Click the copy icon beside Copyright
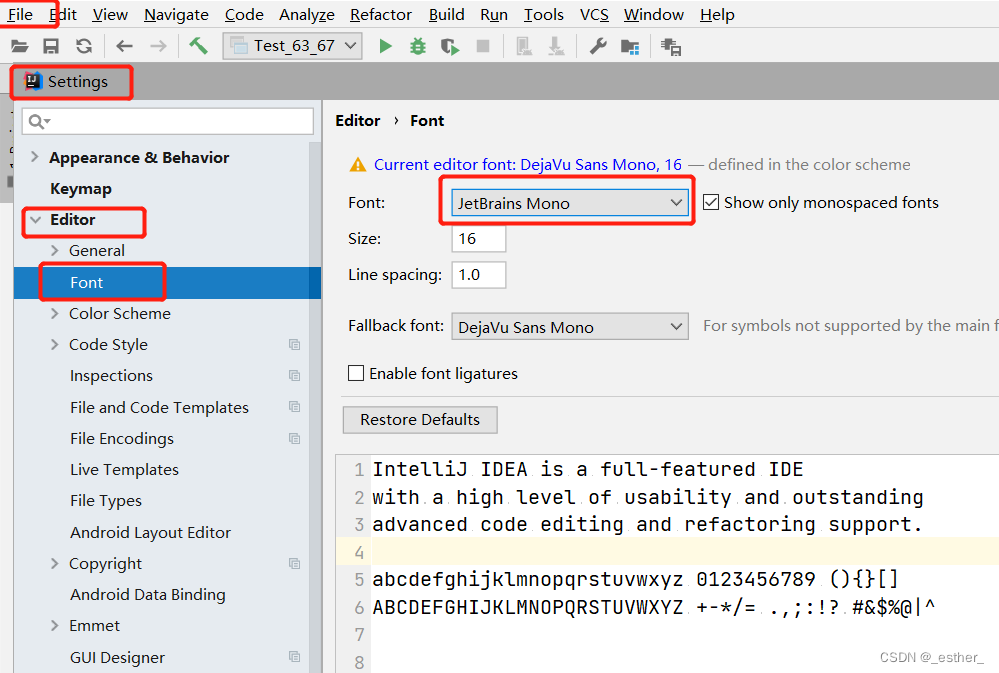 tap(294, 563)
